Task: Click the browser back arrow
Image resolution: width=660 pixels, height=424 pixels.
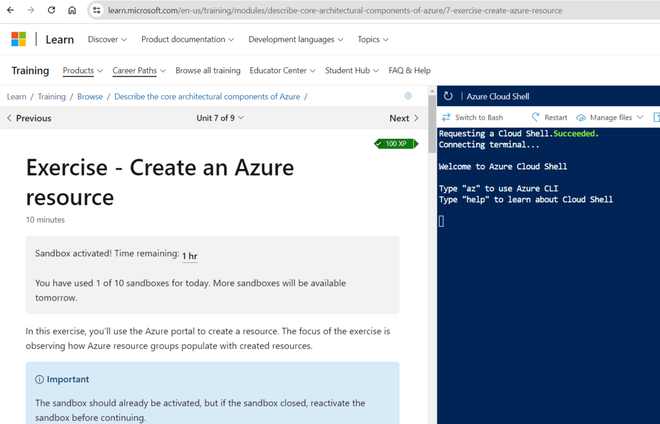Action: coord(9,10)
